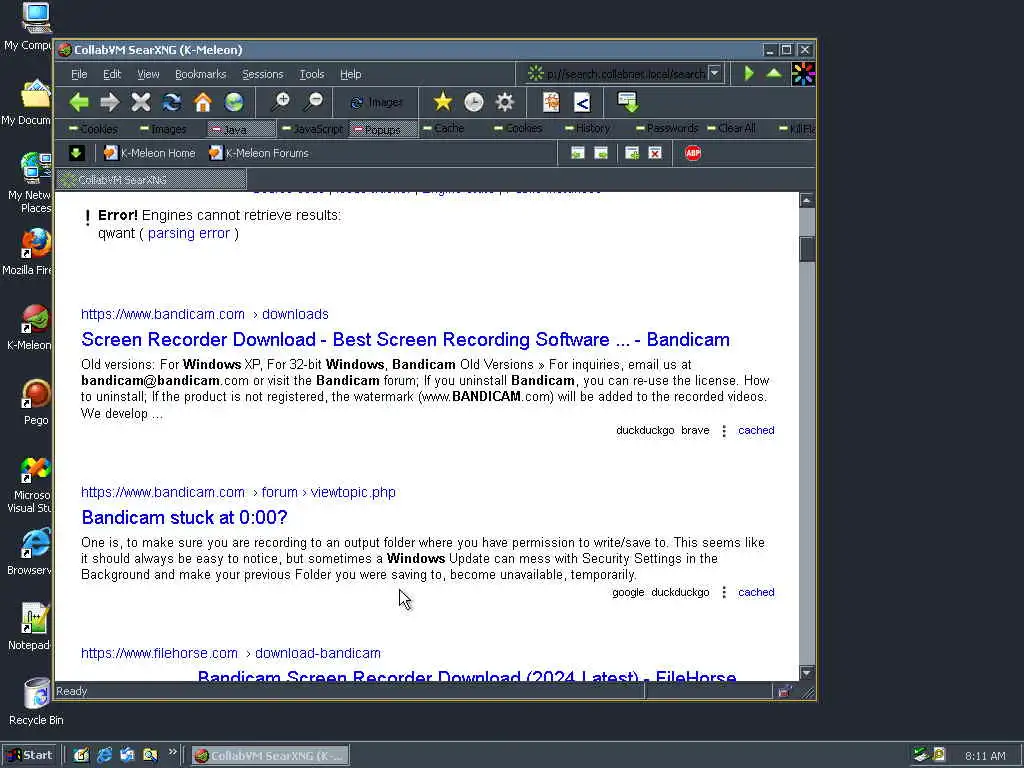This screenshot has width=1024, height=768.
Task: Click the colorful throbber icon
Action: coord(803,74)
